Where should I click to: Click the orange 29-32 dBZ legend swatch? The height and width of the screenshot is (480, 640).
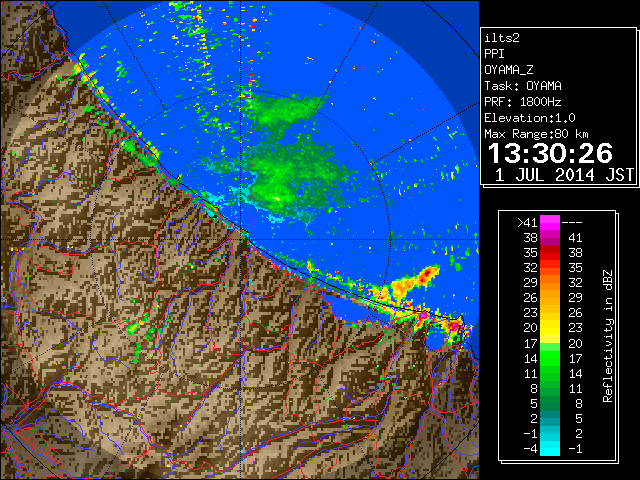[550, 282]
